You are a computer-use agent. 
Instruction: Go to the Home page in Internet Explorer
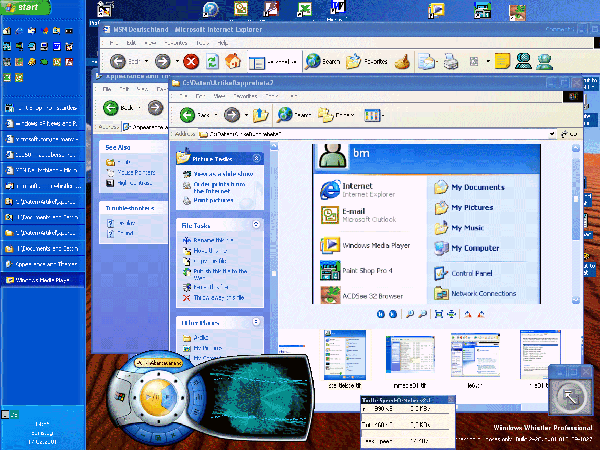pyautogui.click(x=233, y=61)
